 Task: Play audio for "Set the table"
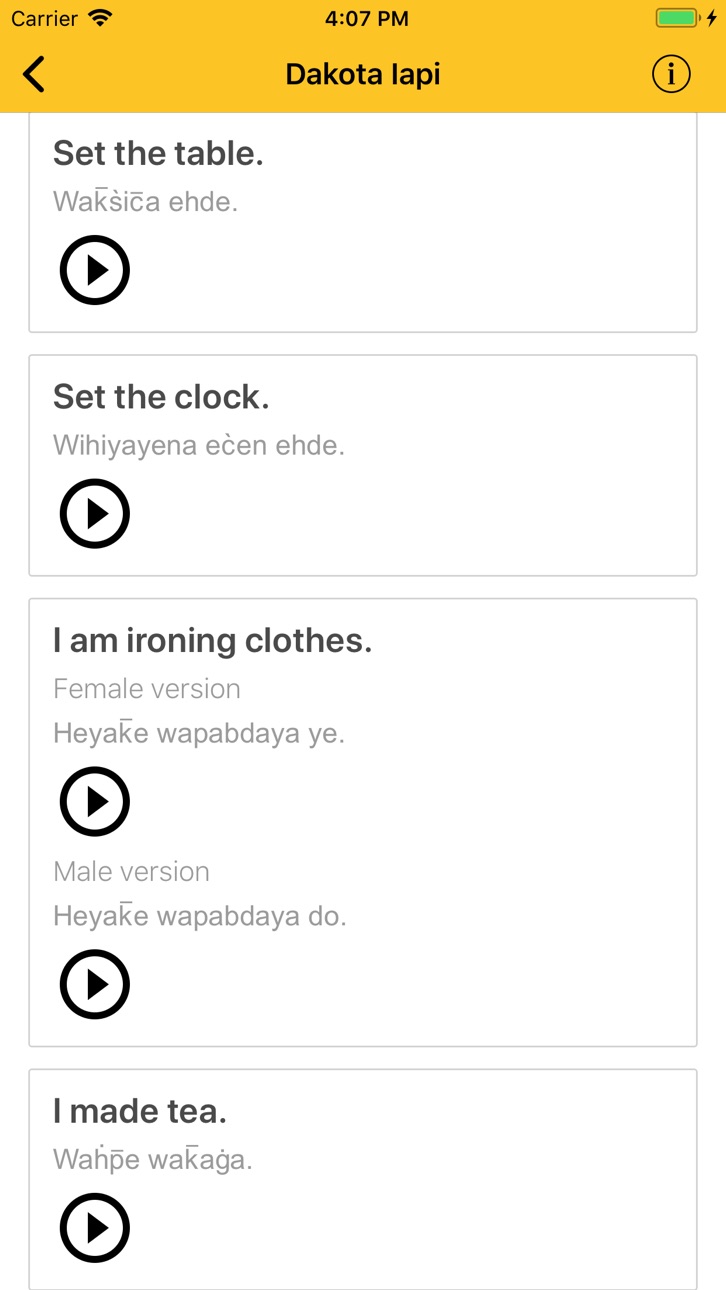[x=95, y=270]
